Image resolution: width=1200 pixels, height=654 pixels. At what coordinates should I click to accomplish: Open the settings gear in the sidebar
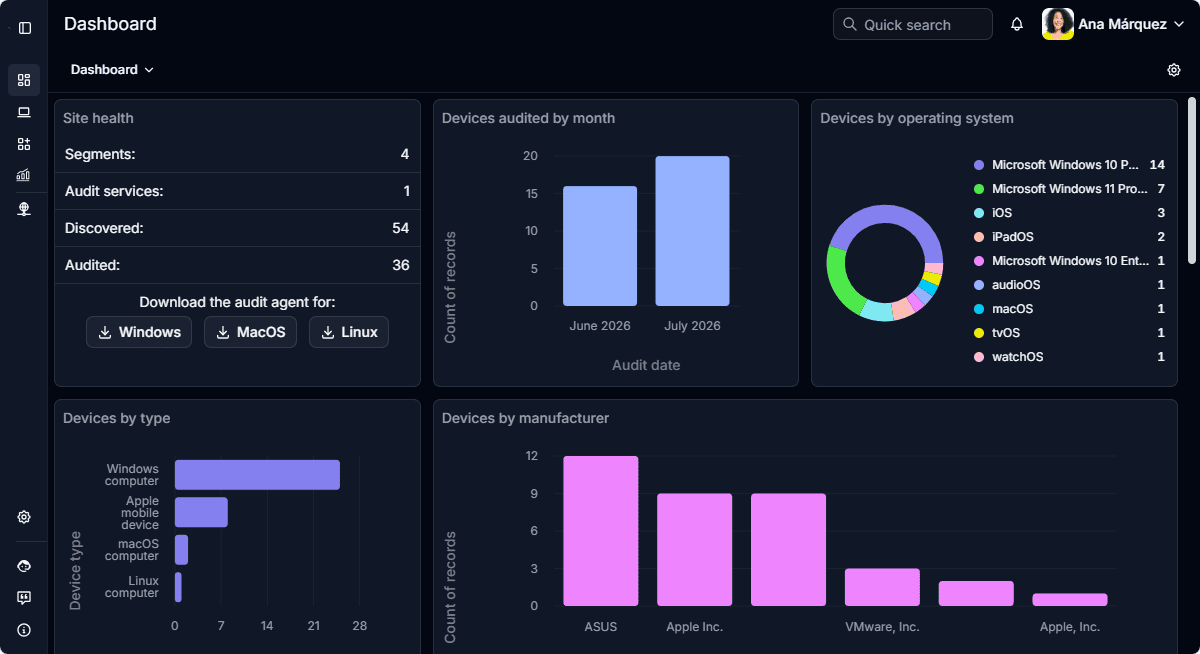point(24,517)
